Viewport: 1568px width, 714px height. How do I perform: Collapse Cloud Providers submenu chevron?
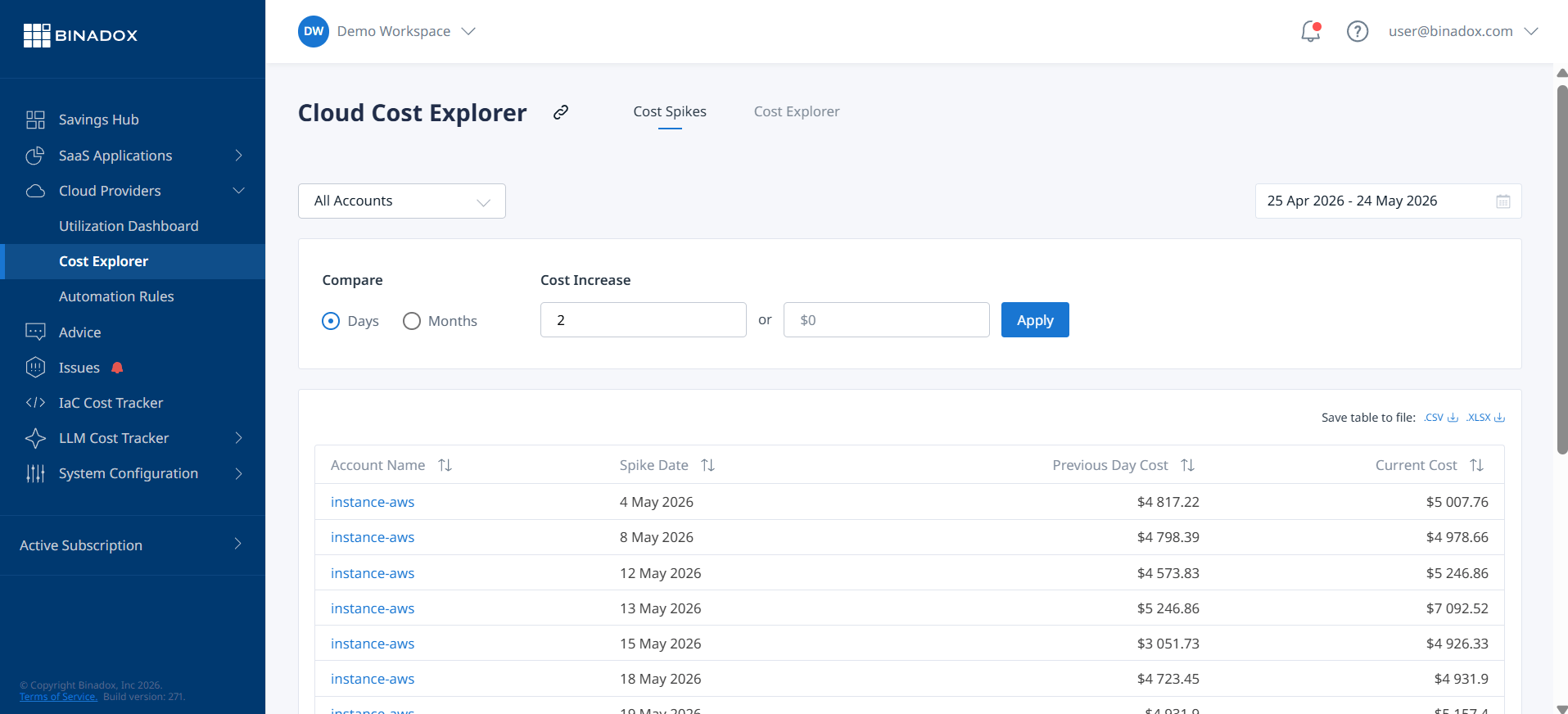coord(238,191)
